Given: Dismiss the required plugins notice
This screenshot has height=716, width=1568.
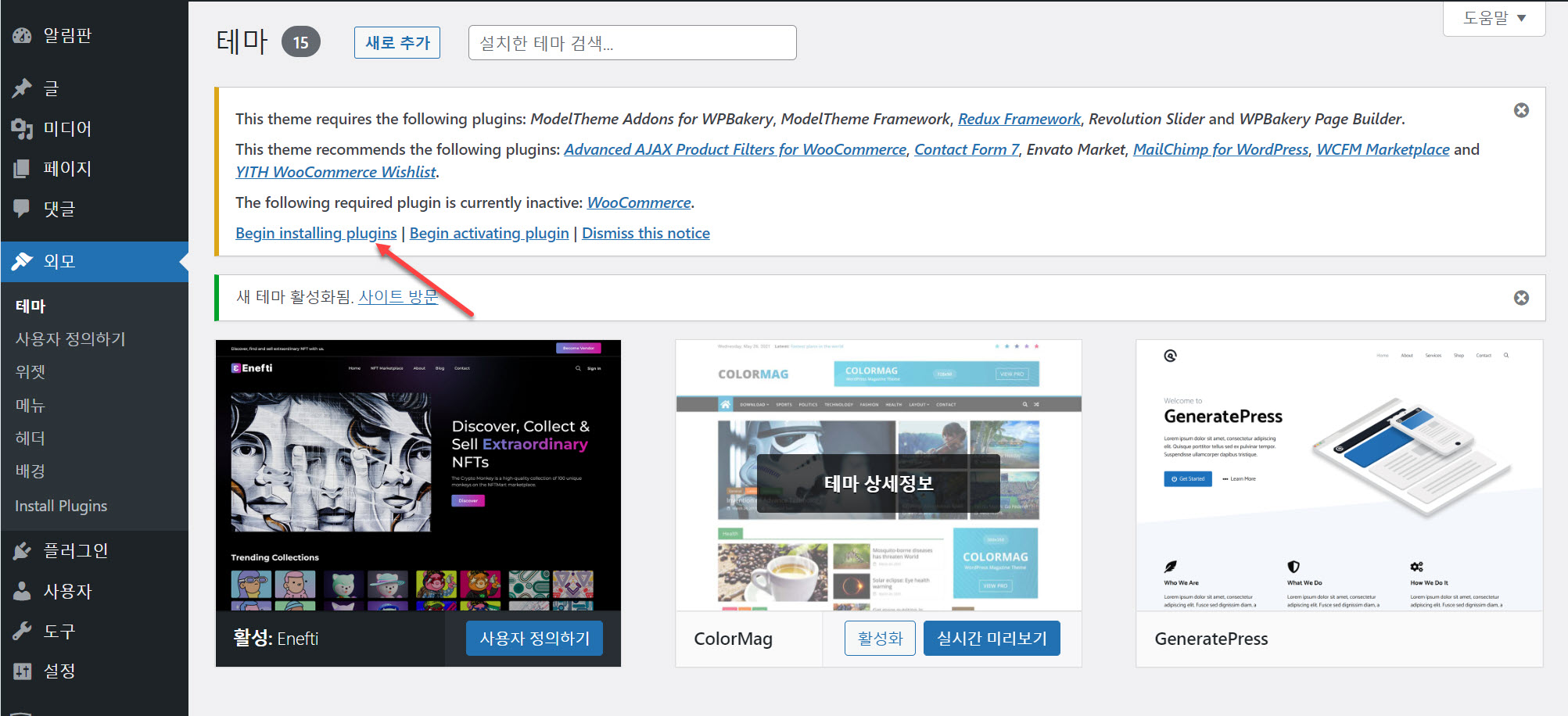Looking at the screenshot, I should pyautogui.click(x=1521, y=110).
